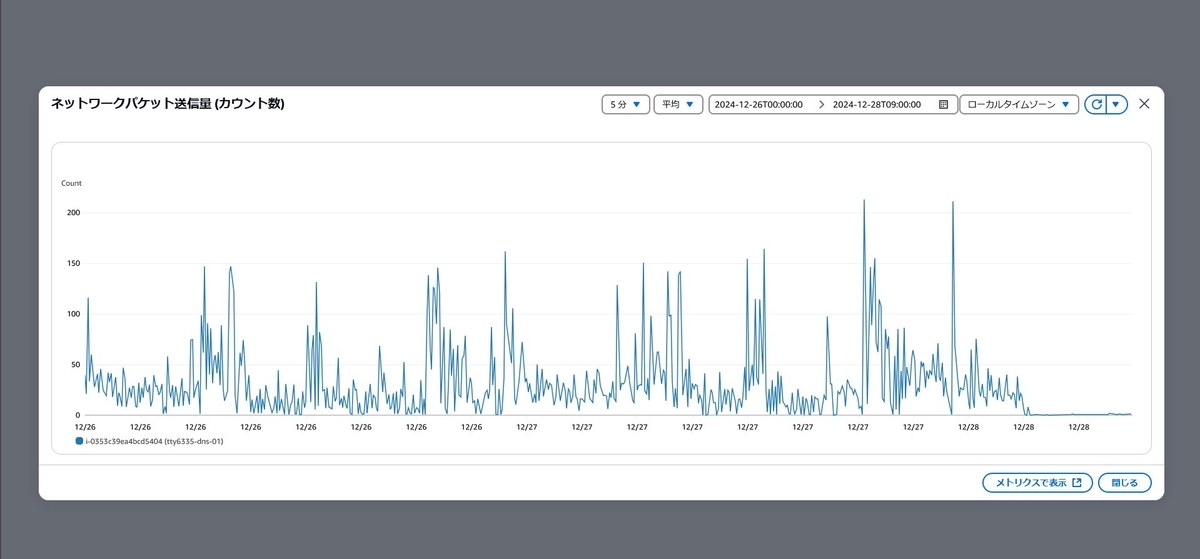Click the legend color swatch for i-0353c39ea4bcd5404
Screen dimensions: 1200x559
79,441
